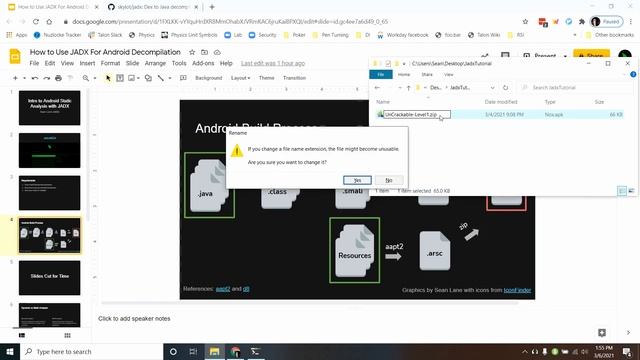
Task: Click the Theme button
Action: click(x=267, y=78)
